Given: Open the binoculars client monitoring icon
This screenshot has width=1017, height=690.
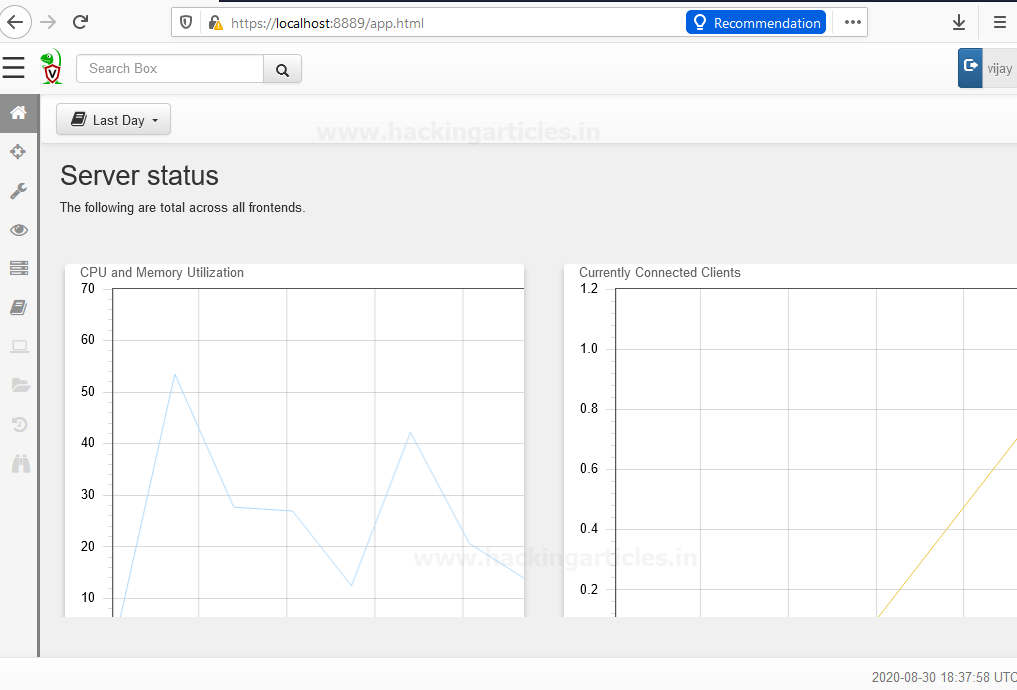Looking at the screenshot, I should [21, 464].
